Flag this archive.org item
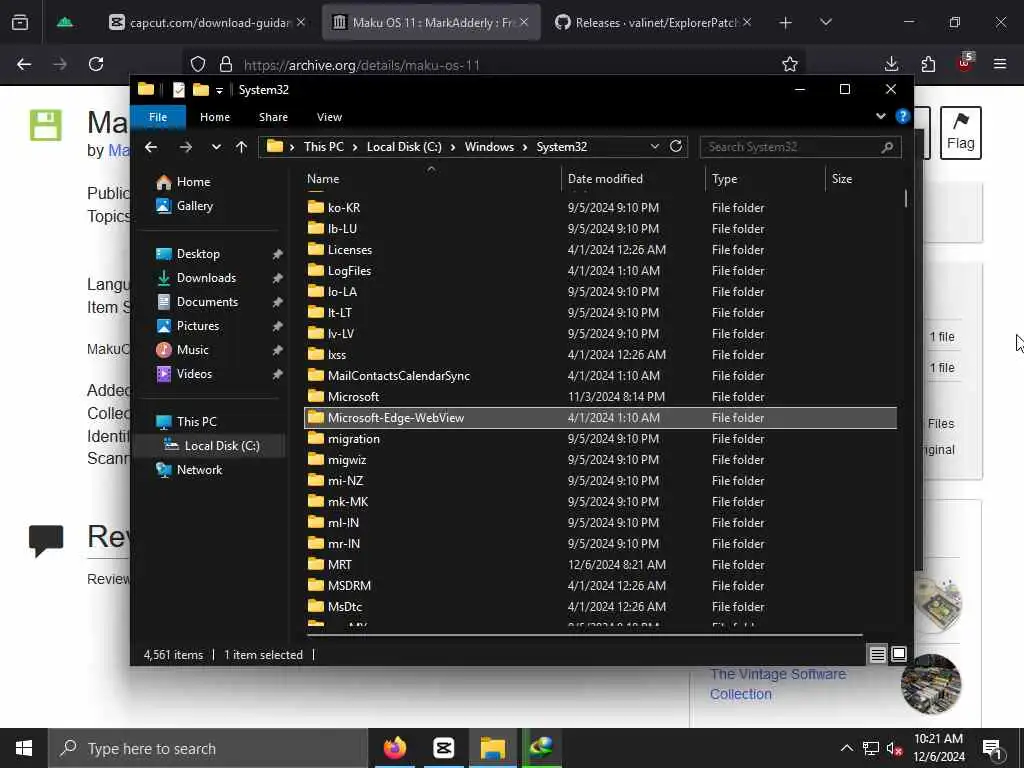Image resolution: width=1024 pixels, height=768 pixels. coord(961,133)
